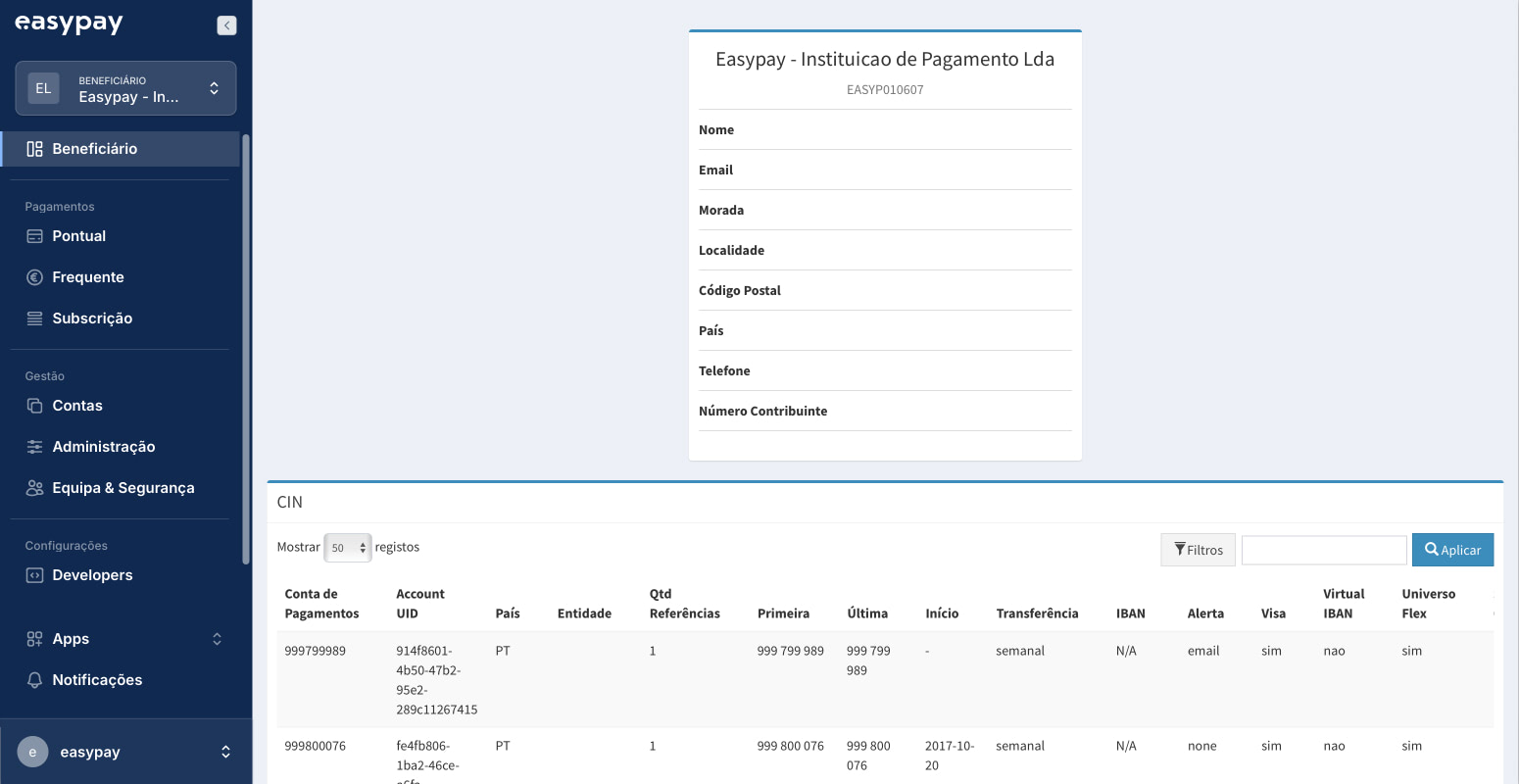This screenshot has height=784, width=1519.
Task: Click the Código Postal field label
Action: pos(740,290)
